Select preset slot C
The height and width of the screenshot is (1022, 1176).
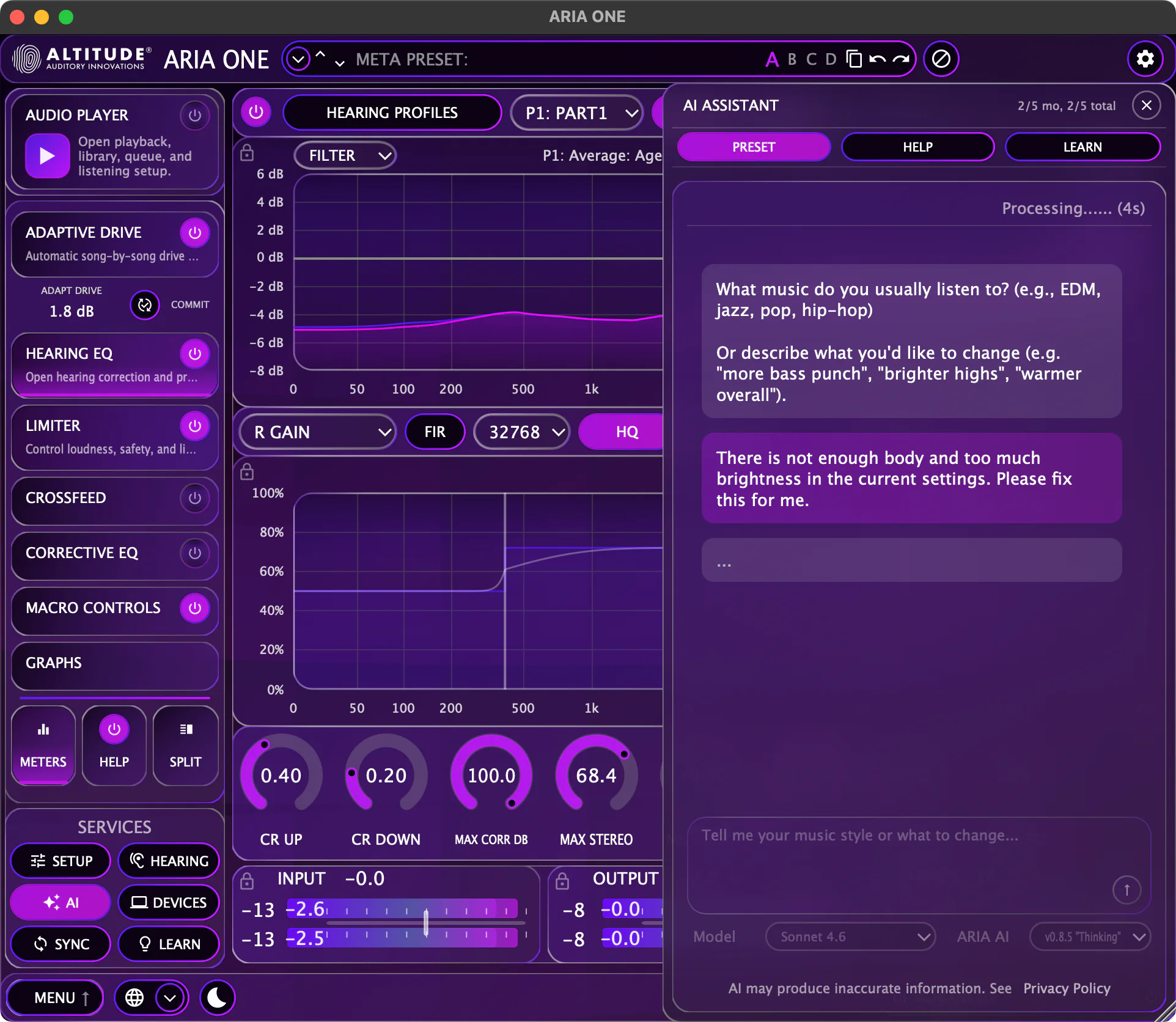tap(811, 59)
